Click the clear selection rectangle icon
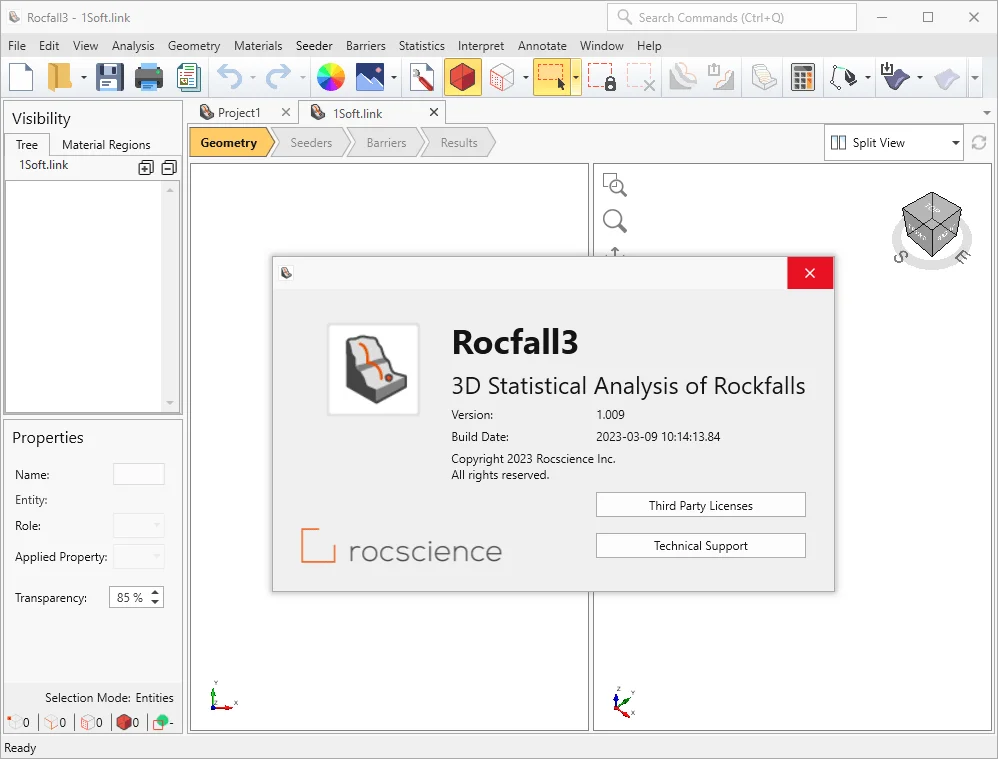The height and width of the screenshot is (759, 998). click(x=640, y=78)
